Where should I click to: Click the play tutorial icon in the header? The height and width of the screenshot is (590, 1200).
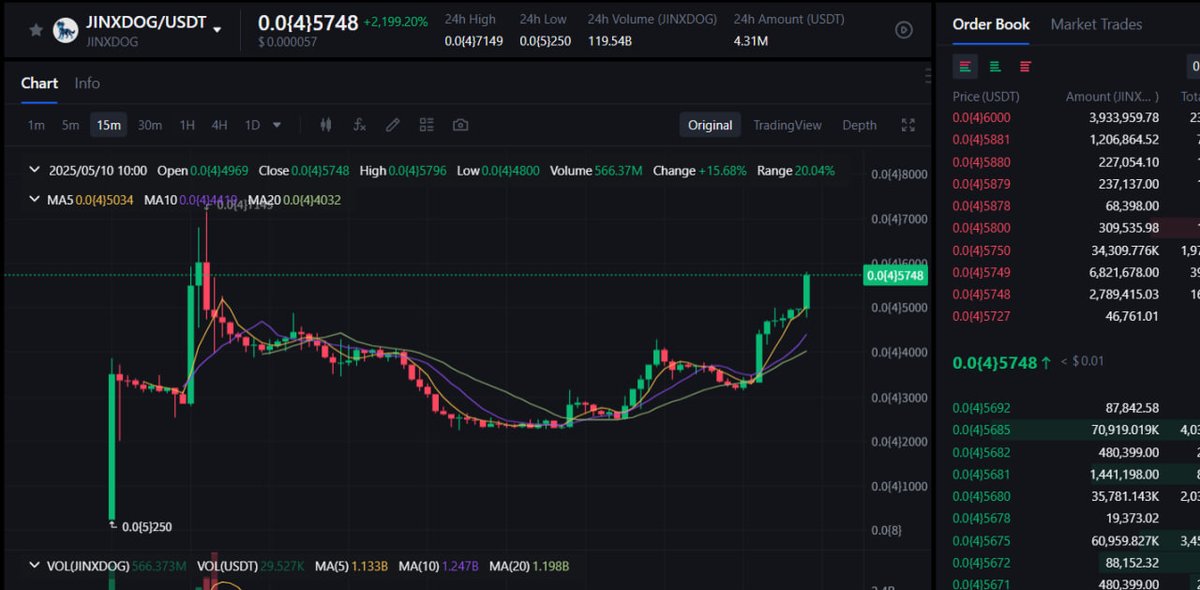coord(904,30)
